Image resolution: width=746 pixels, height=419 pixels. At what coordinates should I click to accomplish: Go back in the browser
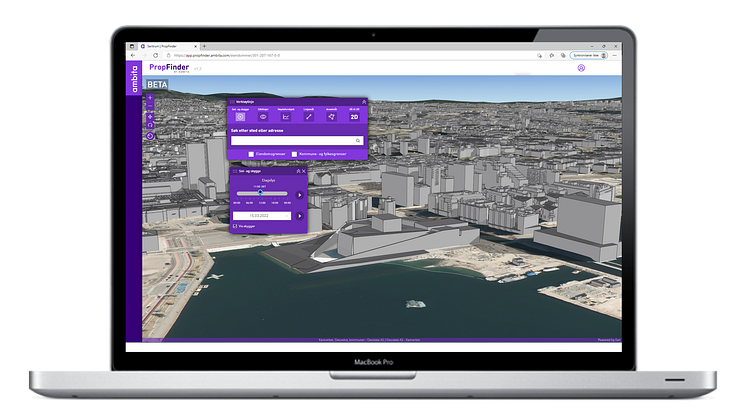133,56
